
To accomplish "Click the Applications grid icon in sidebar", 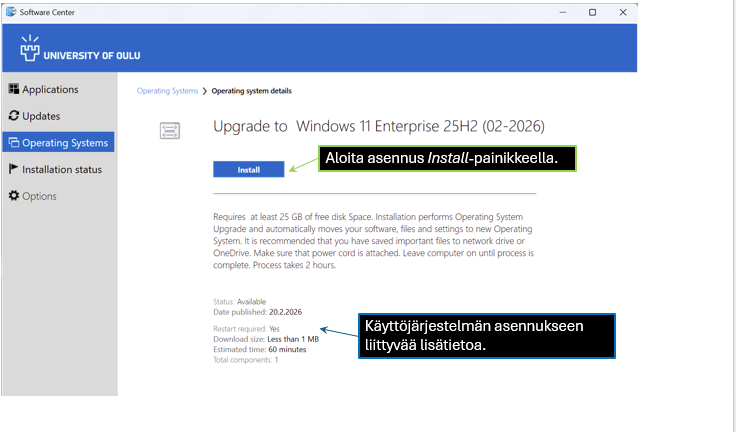I will point(14,89).
